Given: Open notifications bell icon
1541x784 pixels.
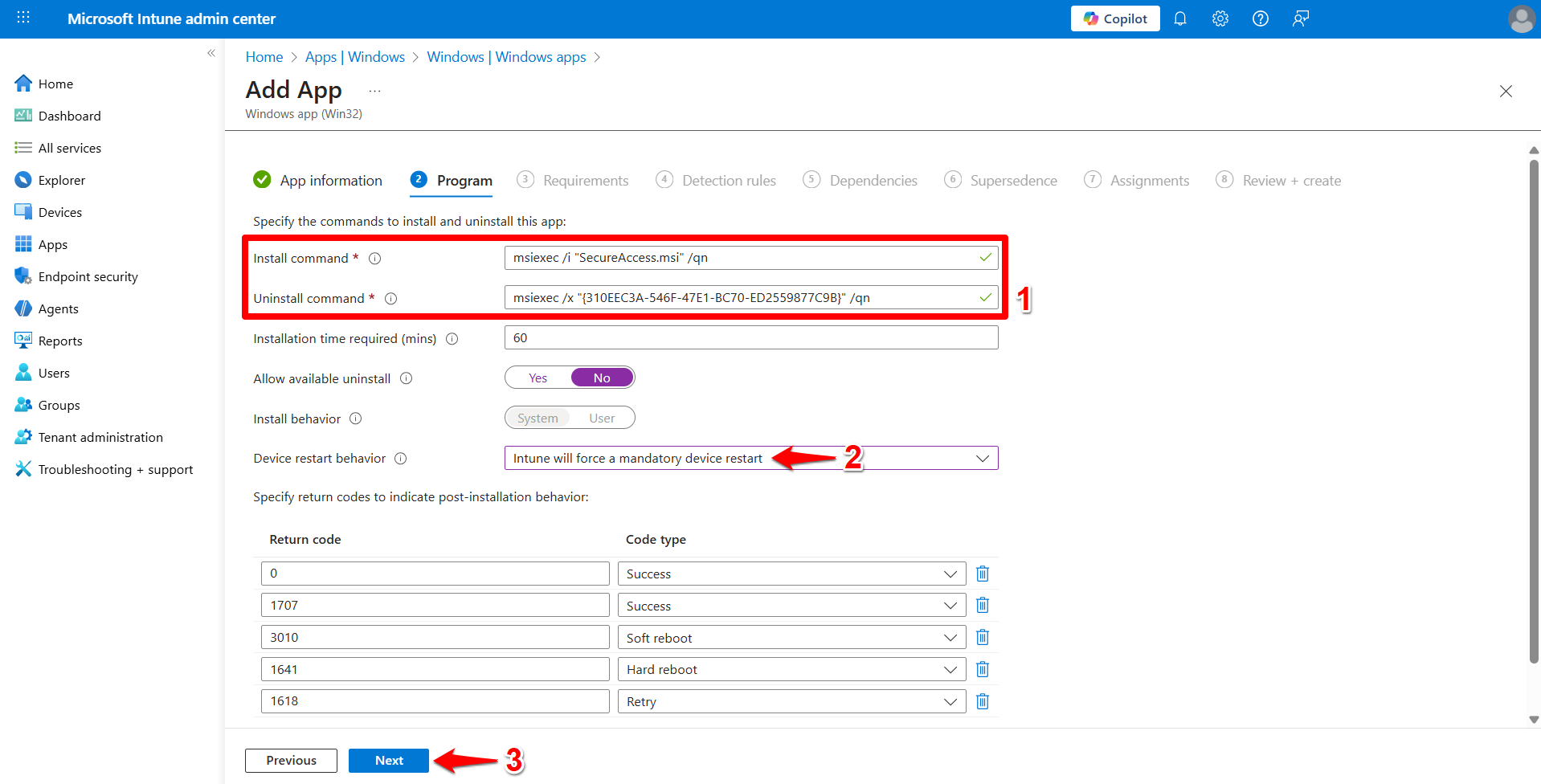Looking at the screenshot, I should coord(1180,18).
